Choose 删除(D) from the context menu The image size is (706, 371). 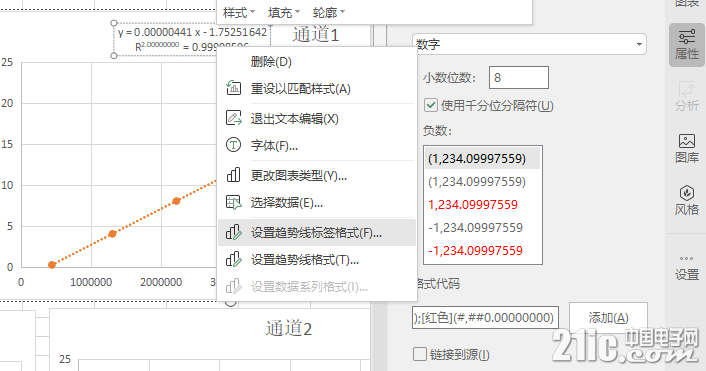click(x=317, y=62)
